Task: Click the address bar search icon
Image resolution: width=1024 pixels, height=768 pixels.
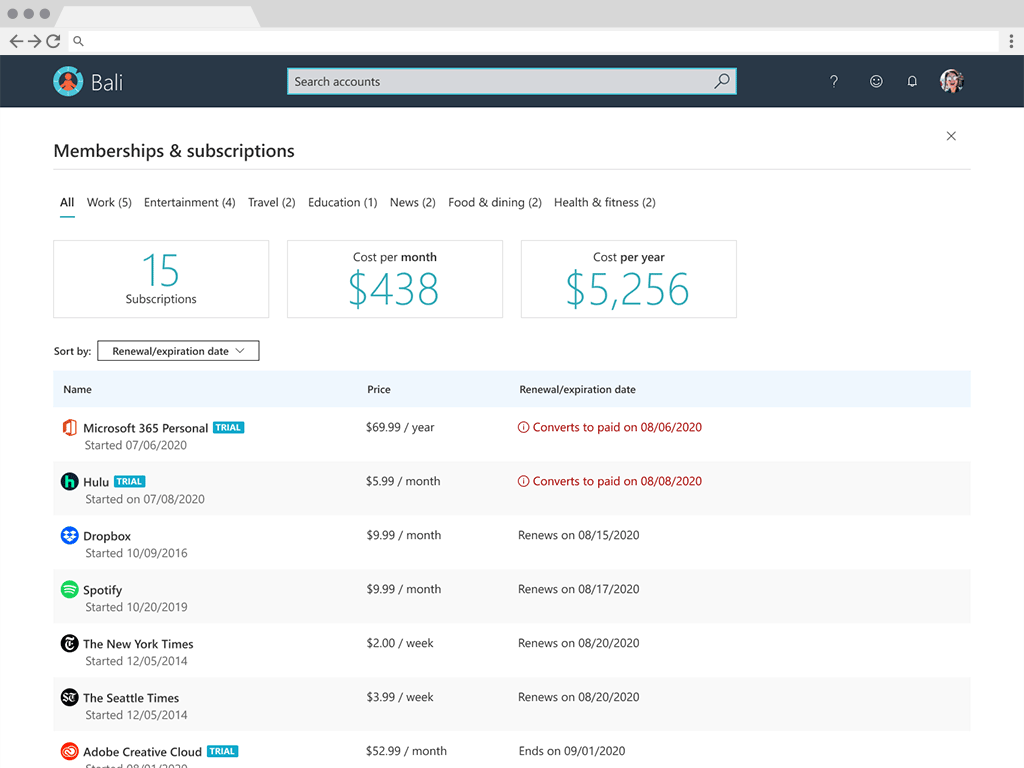Action: click(x=78, y=41)
